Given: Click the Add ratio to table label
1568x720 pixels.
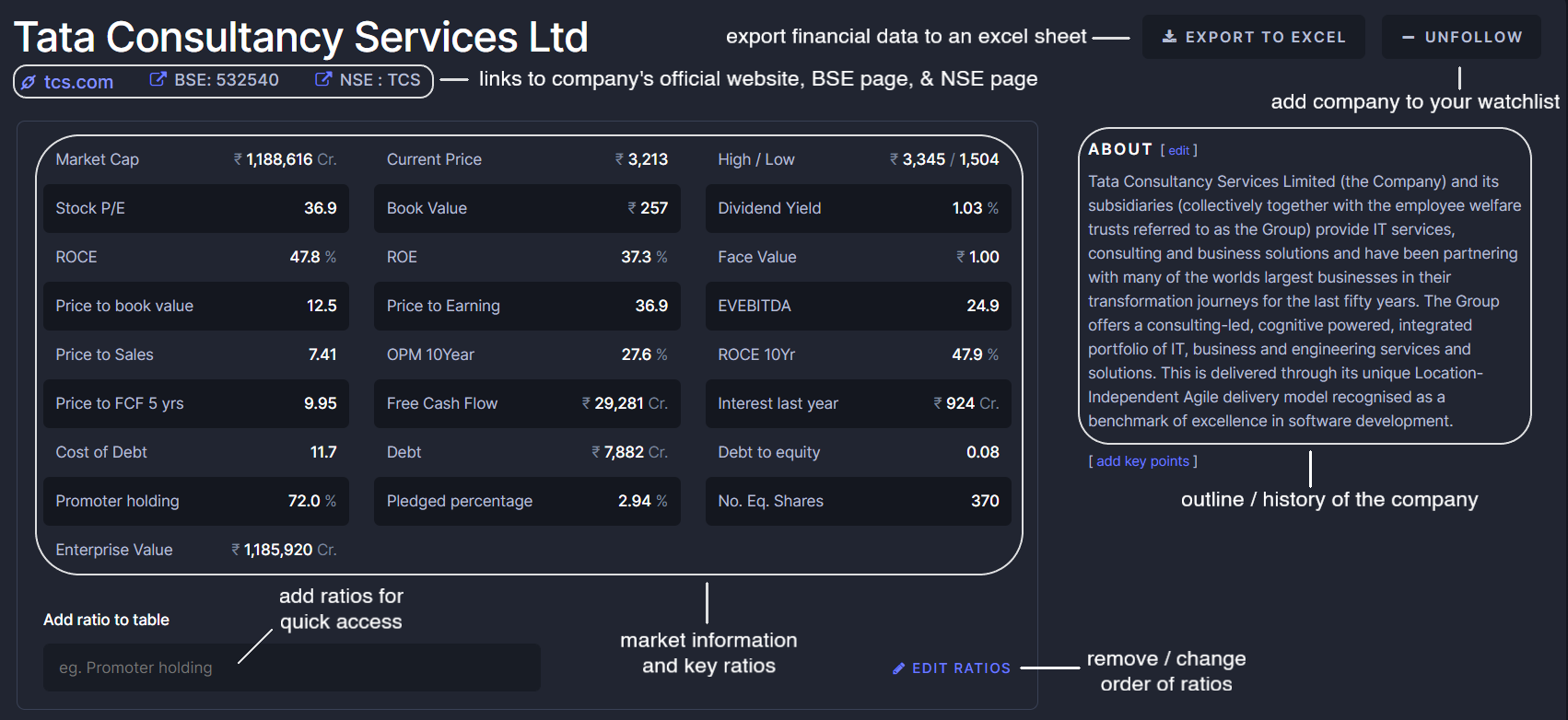Looking at the screenshot, I should pyautogui.click(x=106, y=620).
